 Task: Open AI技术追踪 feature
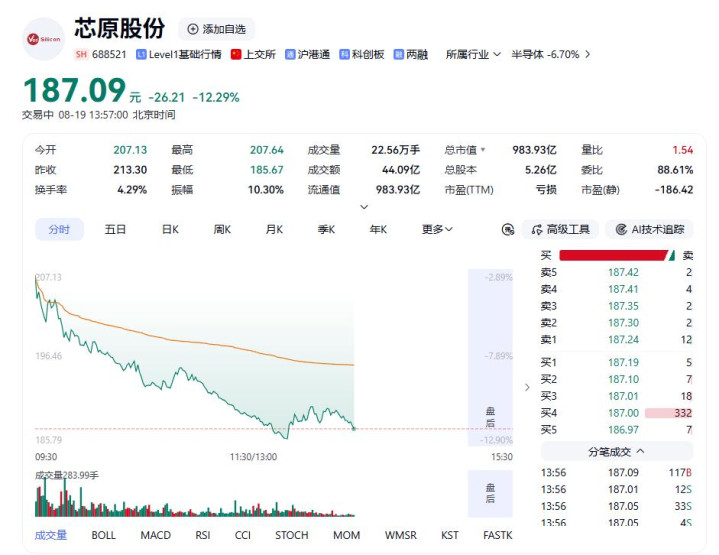pyautogui.click(x=650, y=229)
